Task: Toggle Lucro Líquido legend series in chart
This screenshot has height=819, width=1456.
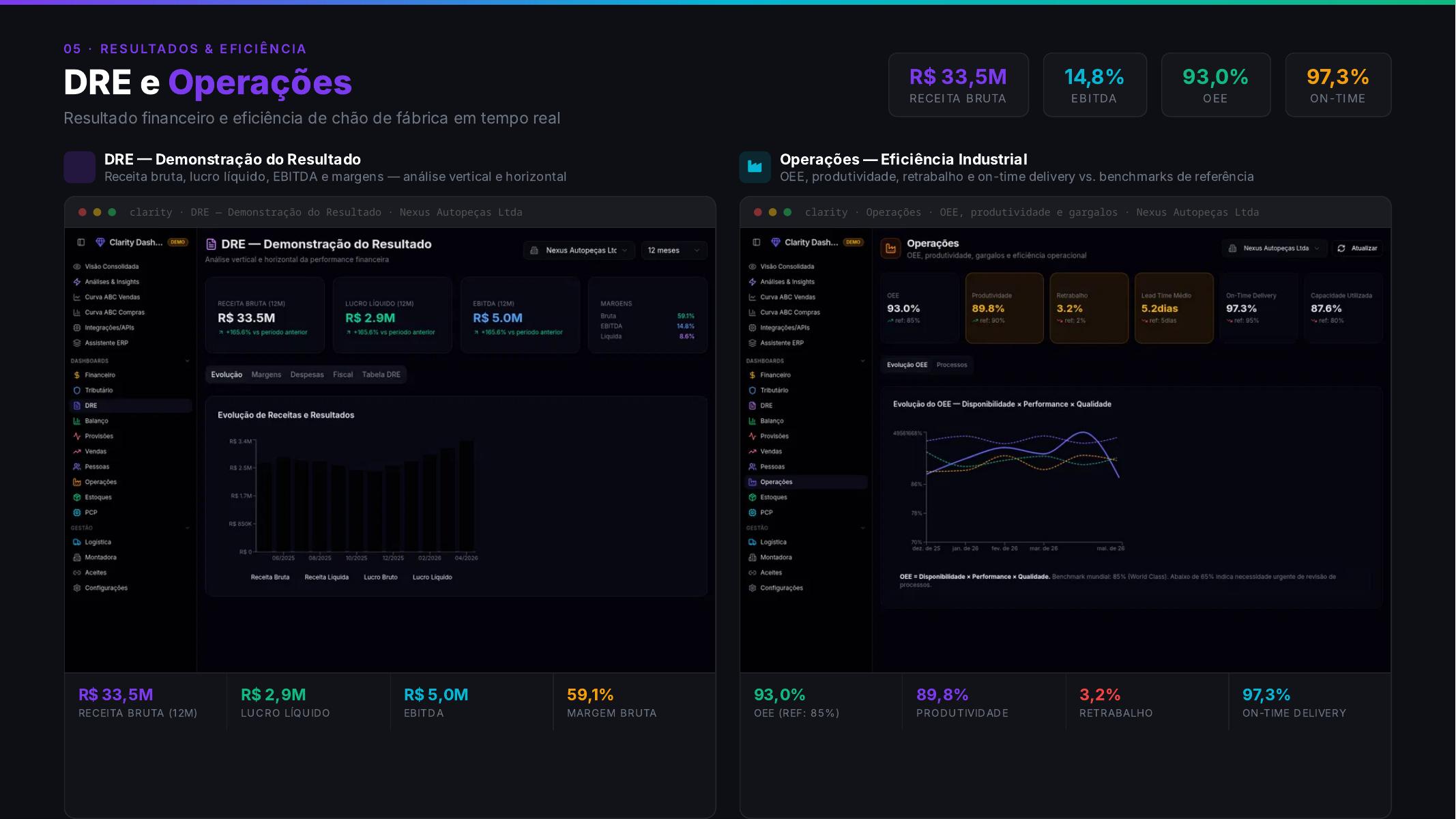Action: click(432, 577)
